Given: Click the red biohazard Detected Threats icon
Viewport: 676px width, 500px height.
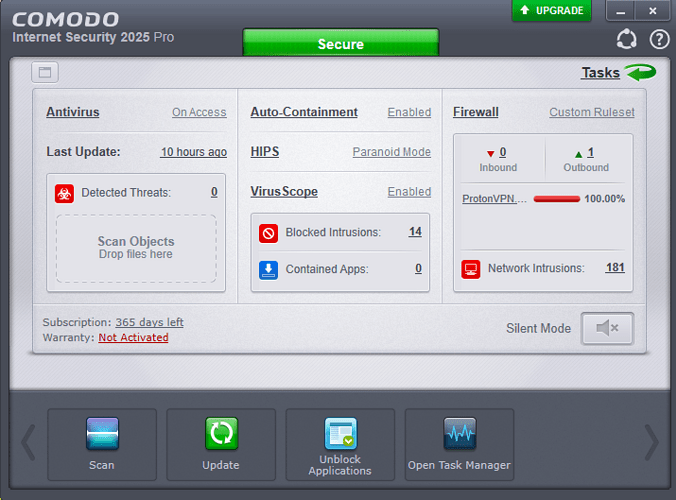Looking at the screenshot, I should (x=64, y=193).
